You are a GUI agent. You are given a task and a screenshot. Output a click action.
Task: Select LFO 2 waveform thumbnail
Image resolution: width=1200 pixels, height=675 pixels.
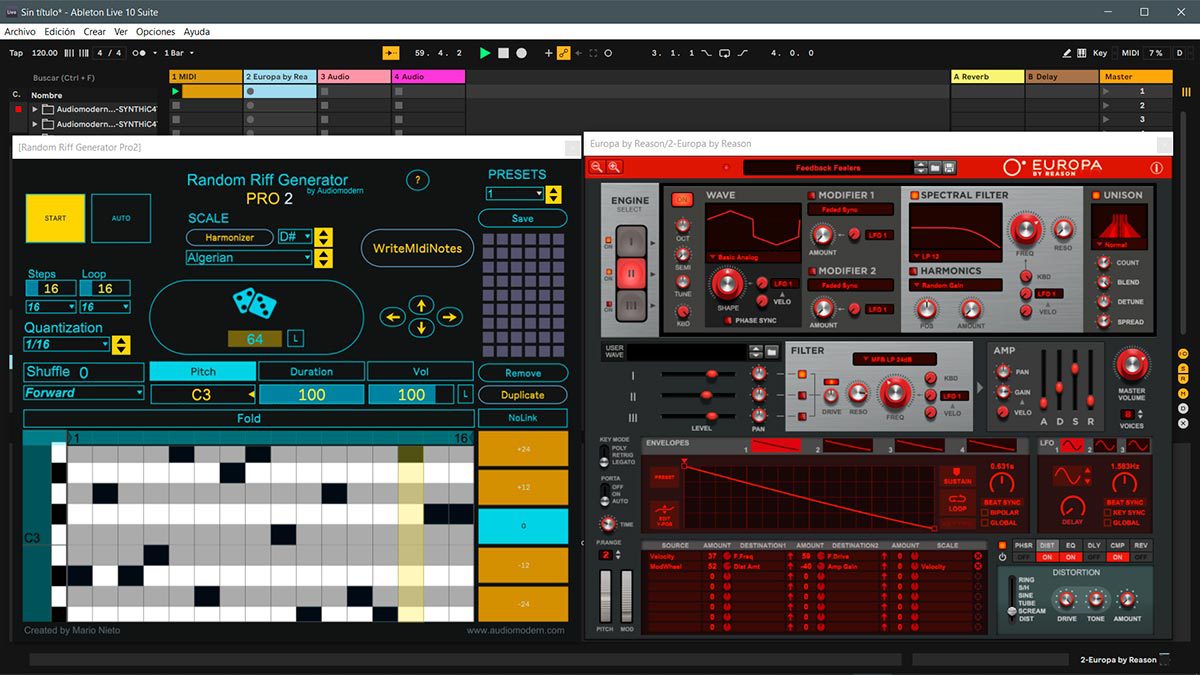coord(1104,445)
